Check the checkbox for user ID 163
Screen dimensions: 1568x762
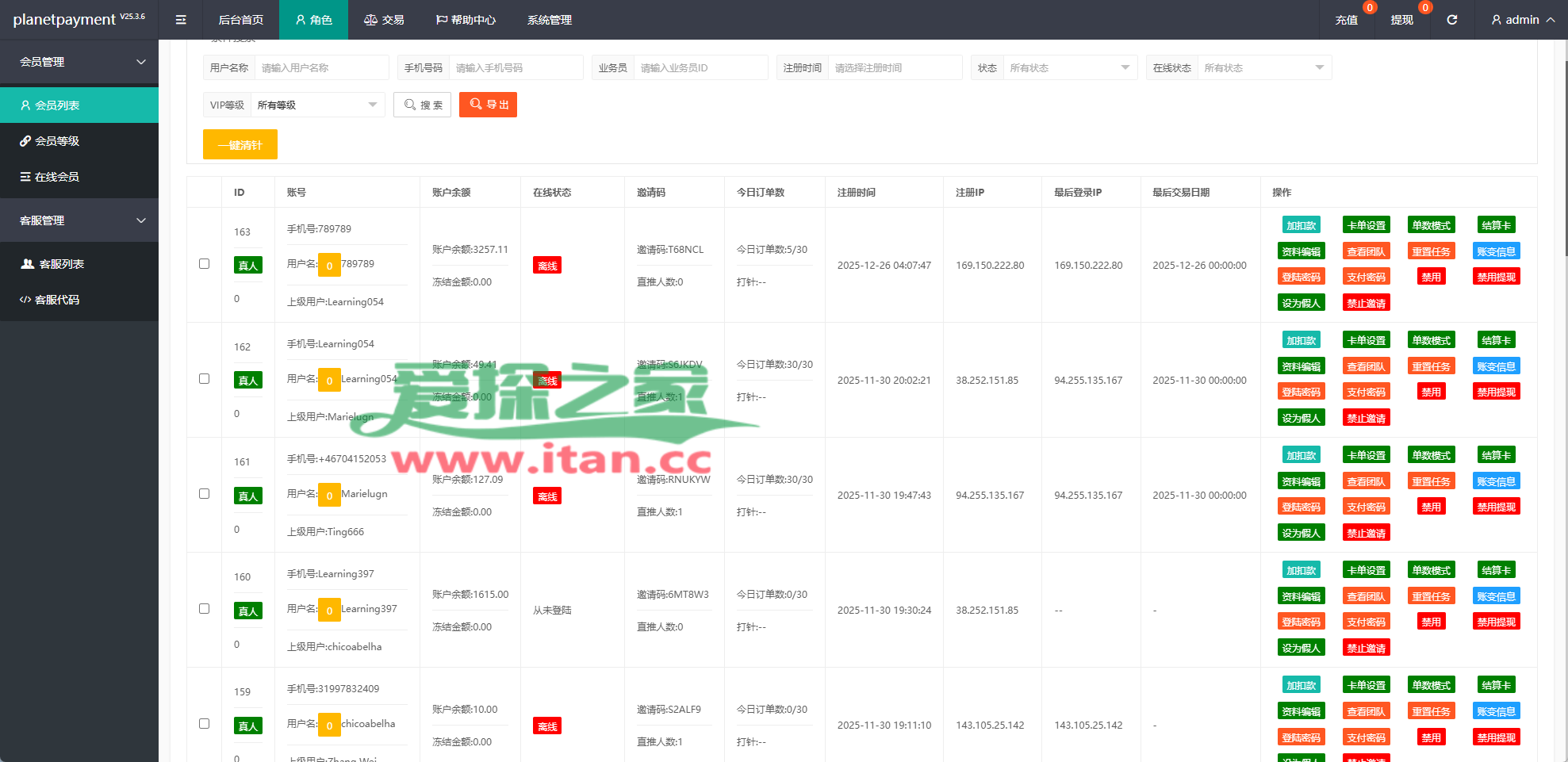pyautogui.click(x=204, y=264)
